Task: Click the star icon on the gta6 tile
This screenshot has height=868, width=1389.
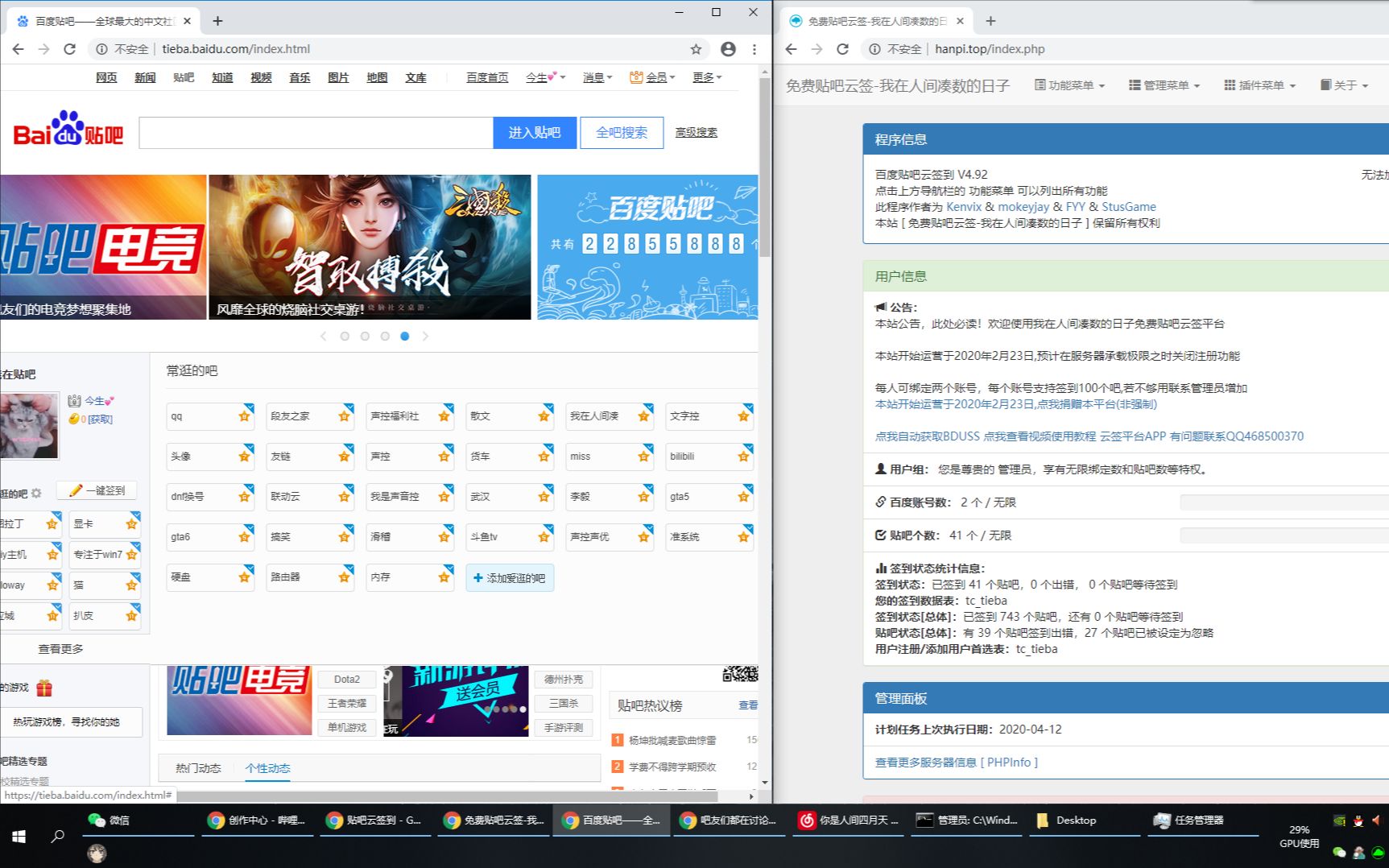Action: (244, 537)
